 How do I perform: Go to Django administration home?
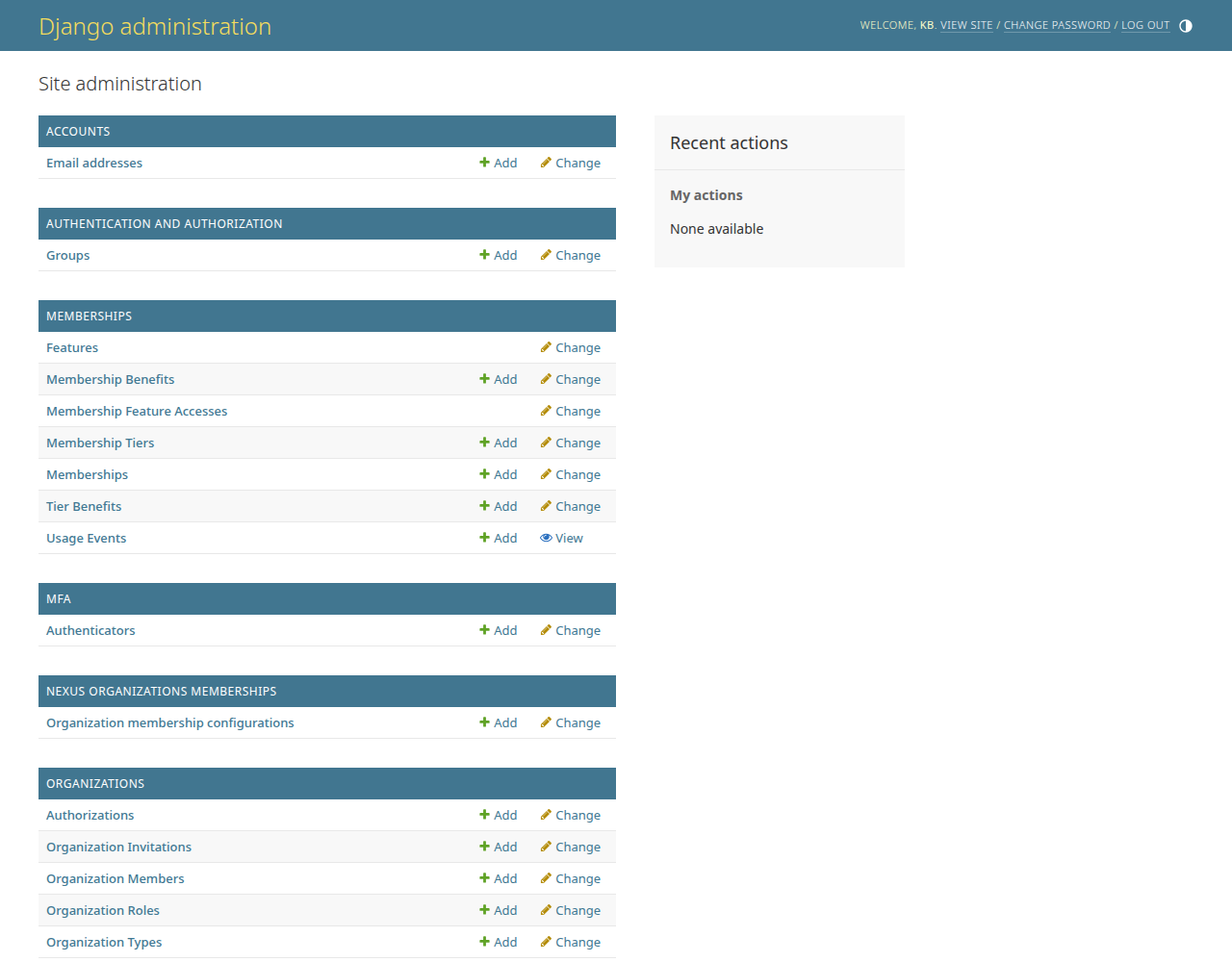tap(155, 26)
